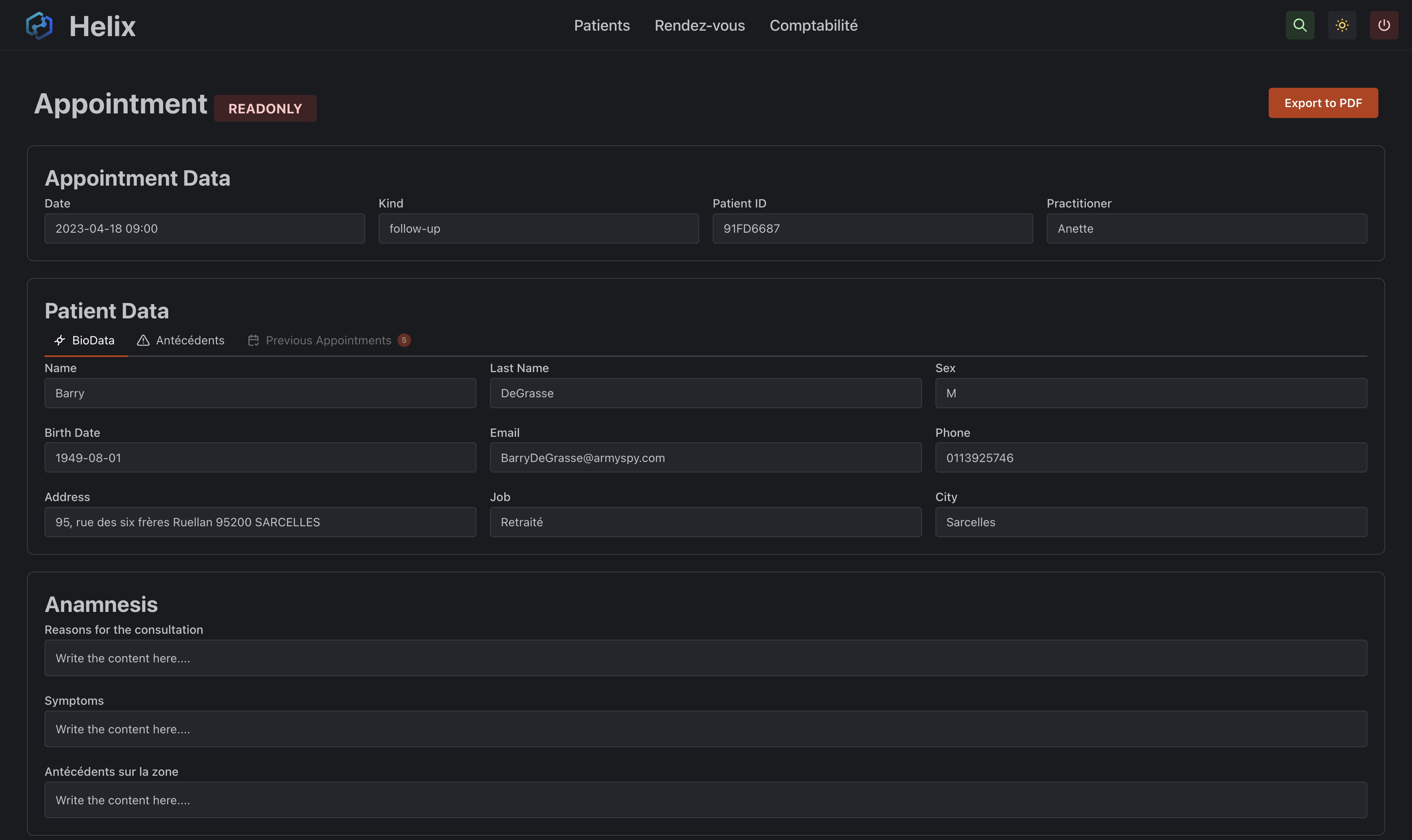Switch to Previous Appointments tab
The image size is (1412, 840).
328,340
